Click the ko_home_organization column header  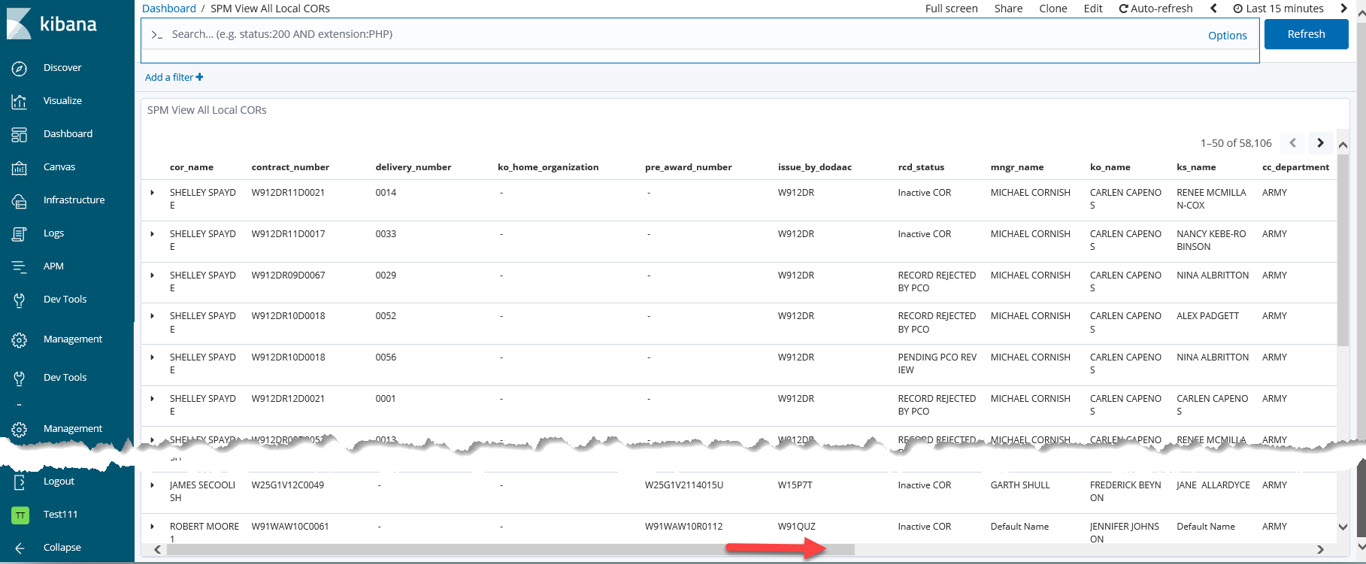point(548,167)
